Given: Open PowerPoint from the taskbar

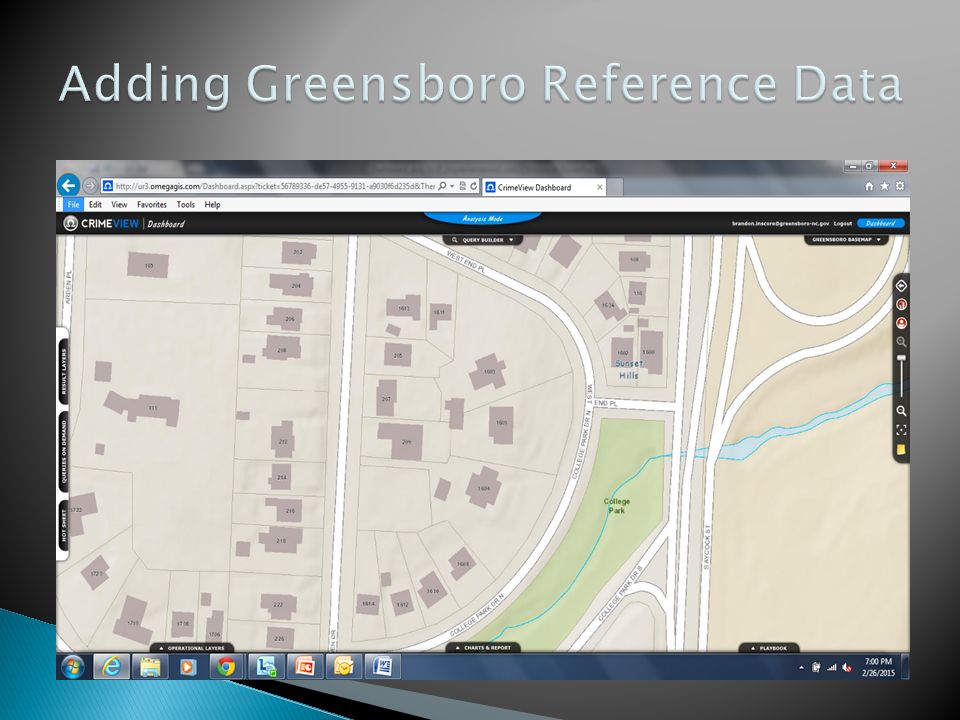Looking at the screenshot, I should click(305, 667).
